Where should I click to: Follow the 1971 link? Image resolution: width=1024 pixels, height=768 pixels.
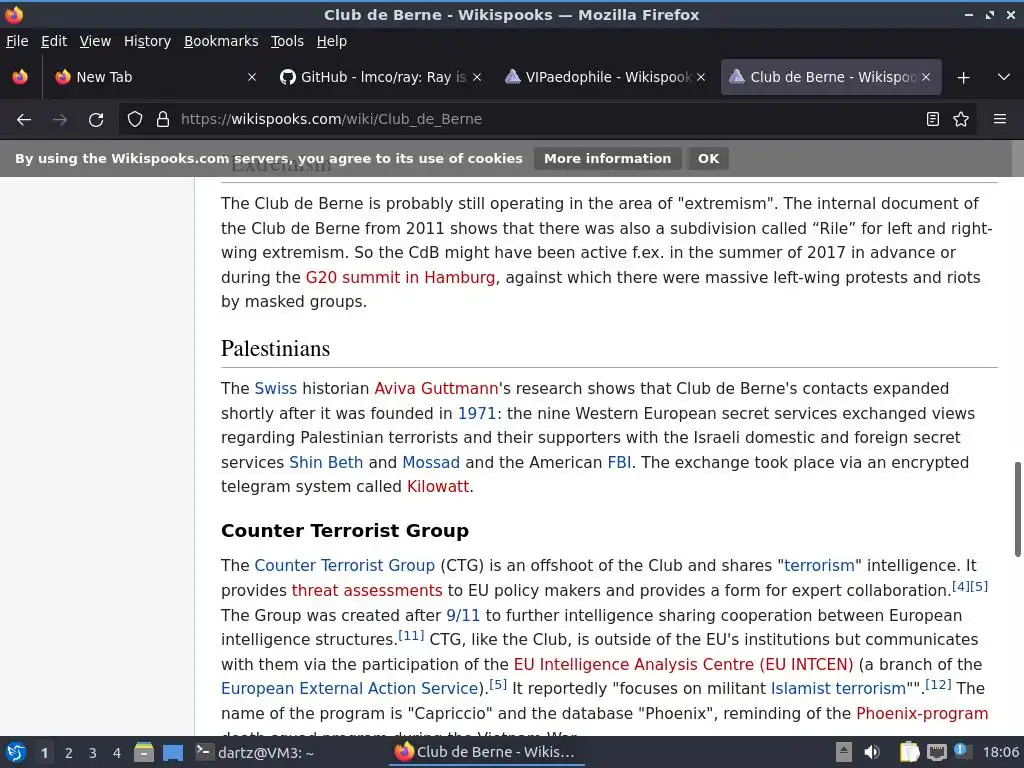(x=477, y=413)
